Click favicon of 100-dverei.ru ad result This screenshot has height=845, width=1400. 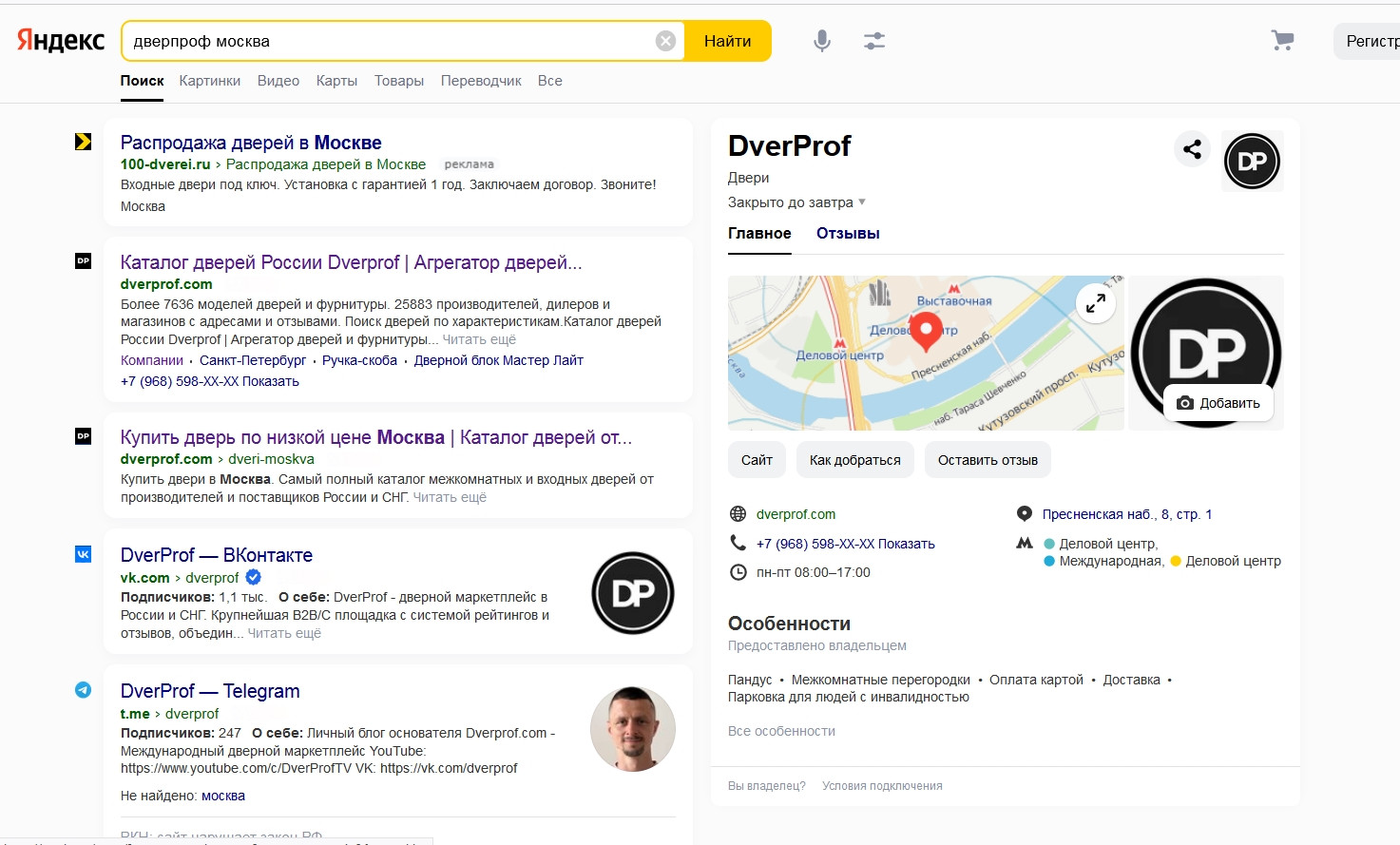[x=84, y=142]
